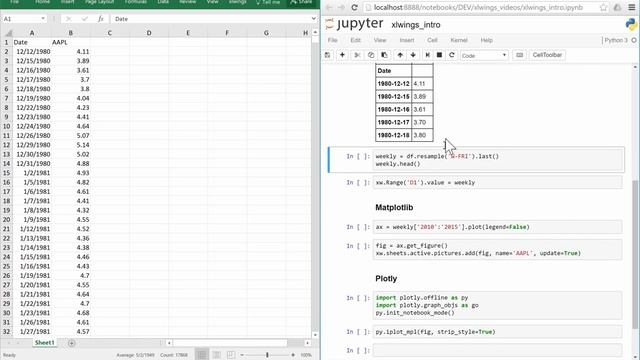640x360 pixels.
Task: Select row 10 header in Excel
Action: (7, 126)
